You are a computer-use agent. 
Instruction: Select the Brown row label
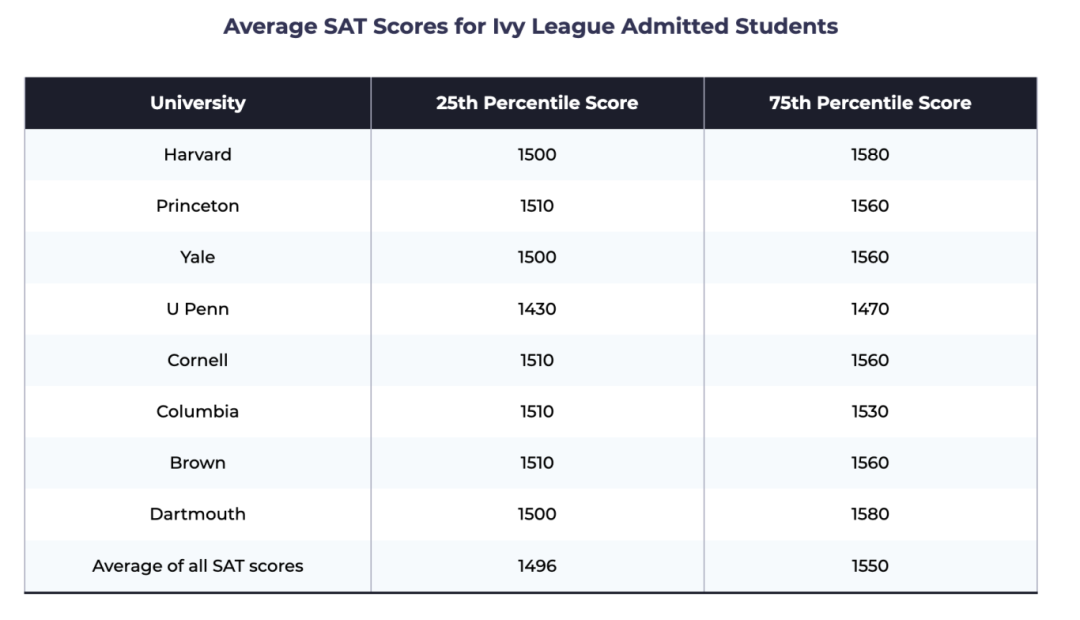pos(197,463)
